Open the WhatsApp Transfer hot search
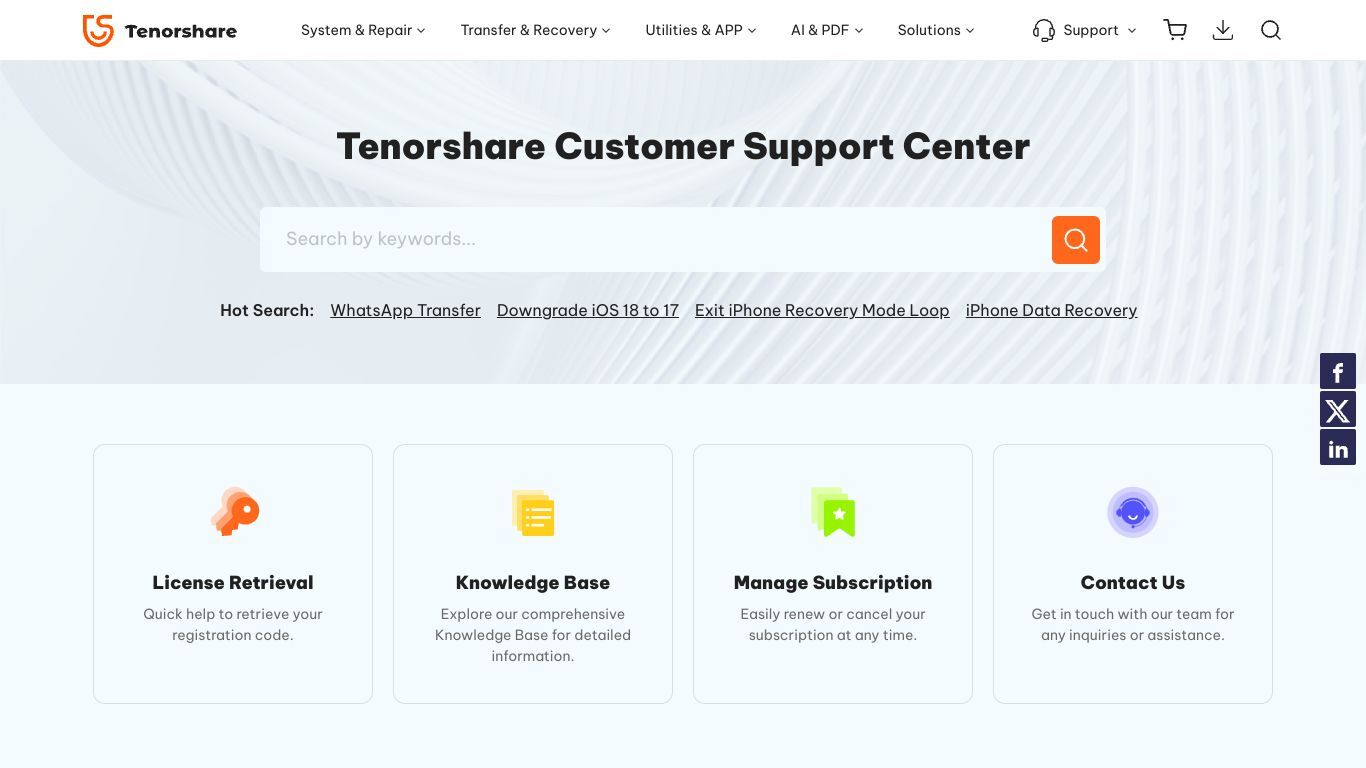The width and height of the screenshot is (1366, 768). [x=405, y=310]
